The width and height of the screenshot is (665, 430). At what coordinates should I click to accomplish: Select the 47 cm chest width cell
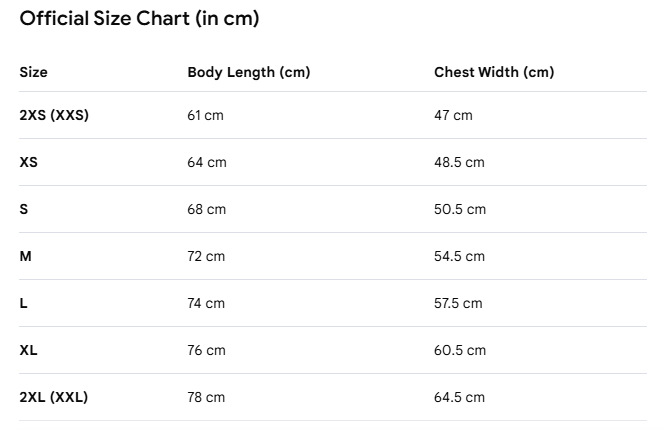(x=453, y=115)
